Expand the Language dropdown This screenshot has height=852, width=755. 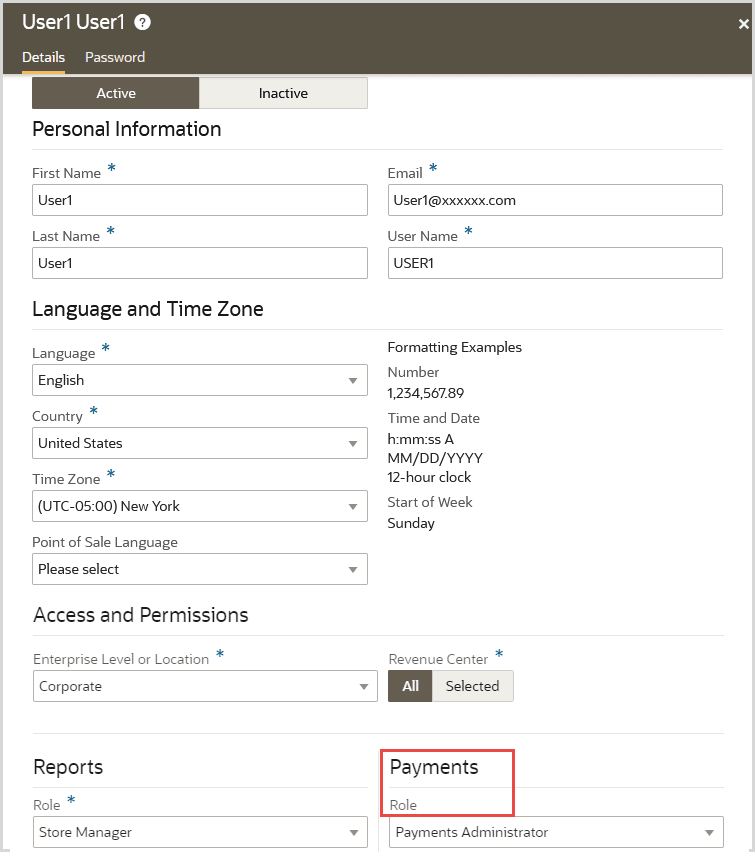(x=200, y=380)
